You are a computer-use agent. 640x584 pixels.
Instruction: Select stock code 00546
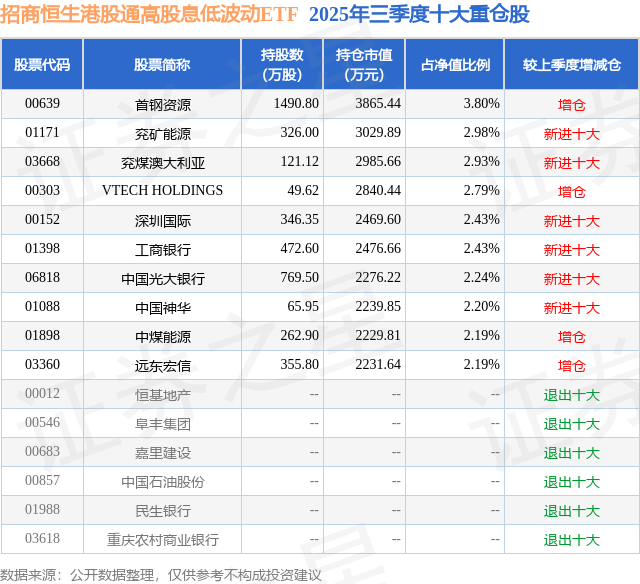tap(42, 422)
